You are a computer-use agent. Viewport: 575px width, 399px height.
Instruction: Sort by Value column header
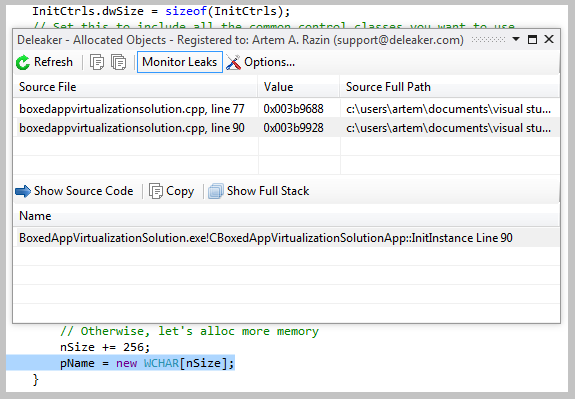coord(299,87)
